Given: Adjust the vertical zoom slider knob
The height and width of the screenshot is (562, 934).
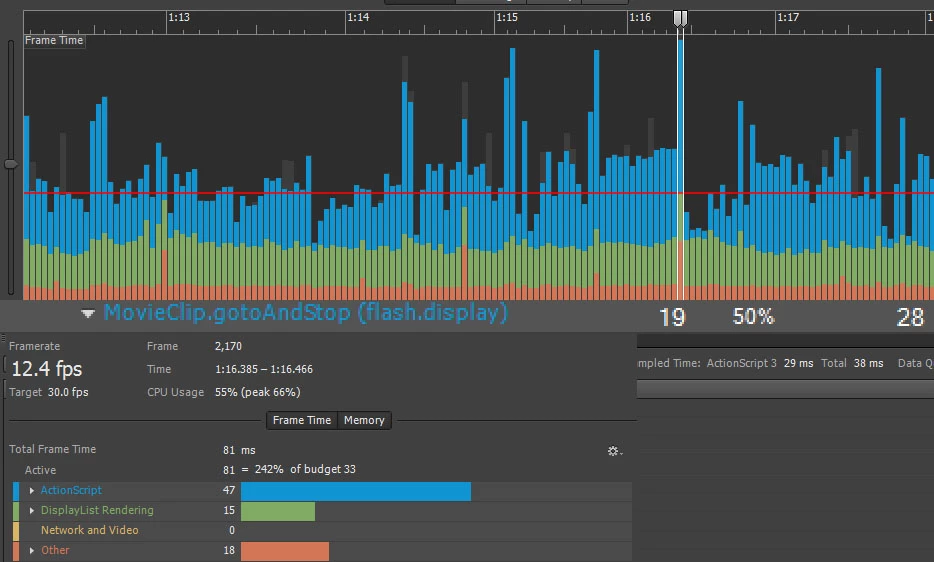Looking at the screenshot, I should [11, 164].
